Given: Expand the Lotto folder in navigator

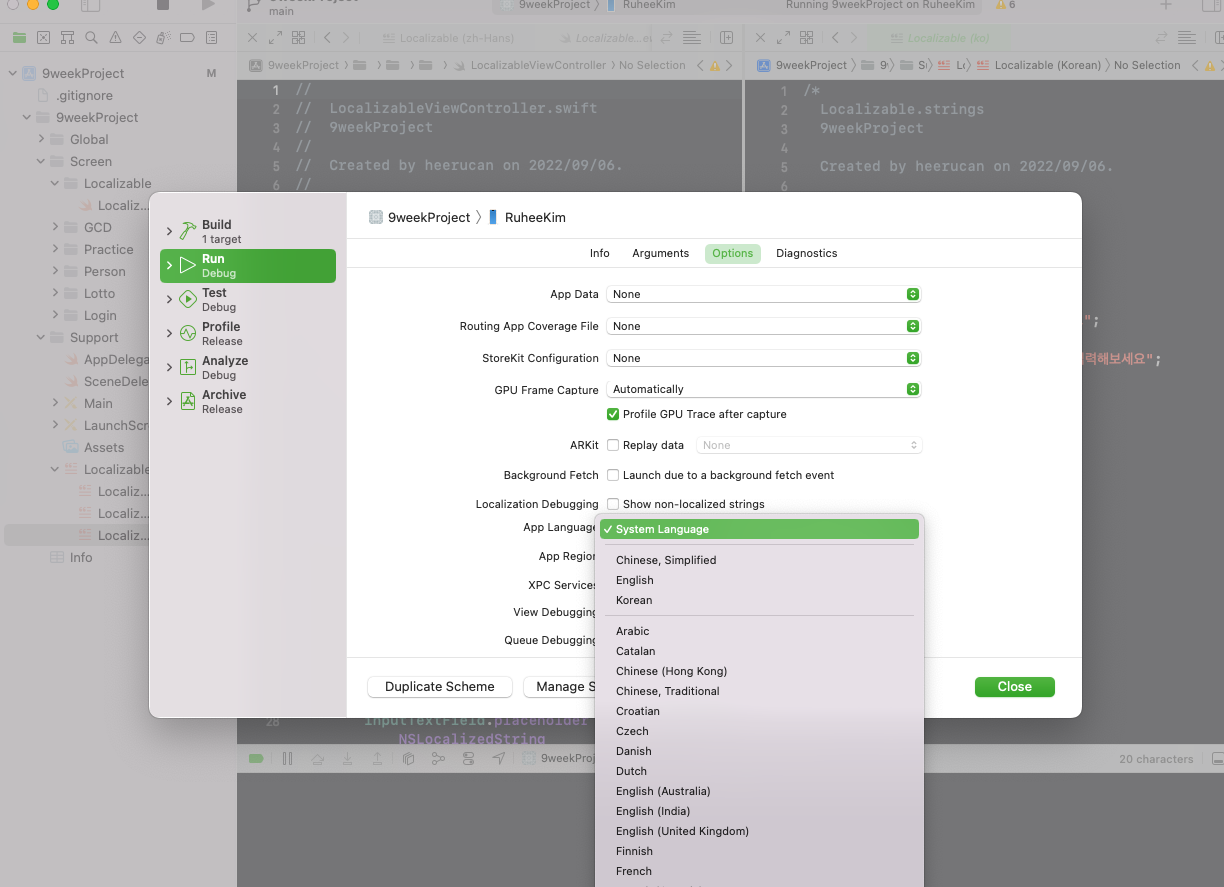Looking at the screenshot, I should click(55, 293).
